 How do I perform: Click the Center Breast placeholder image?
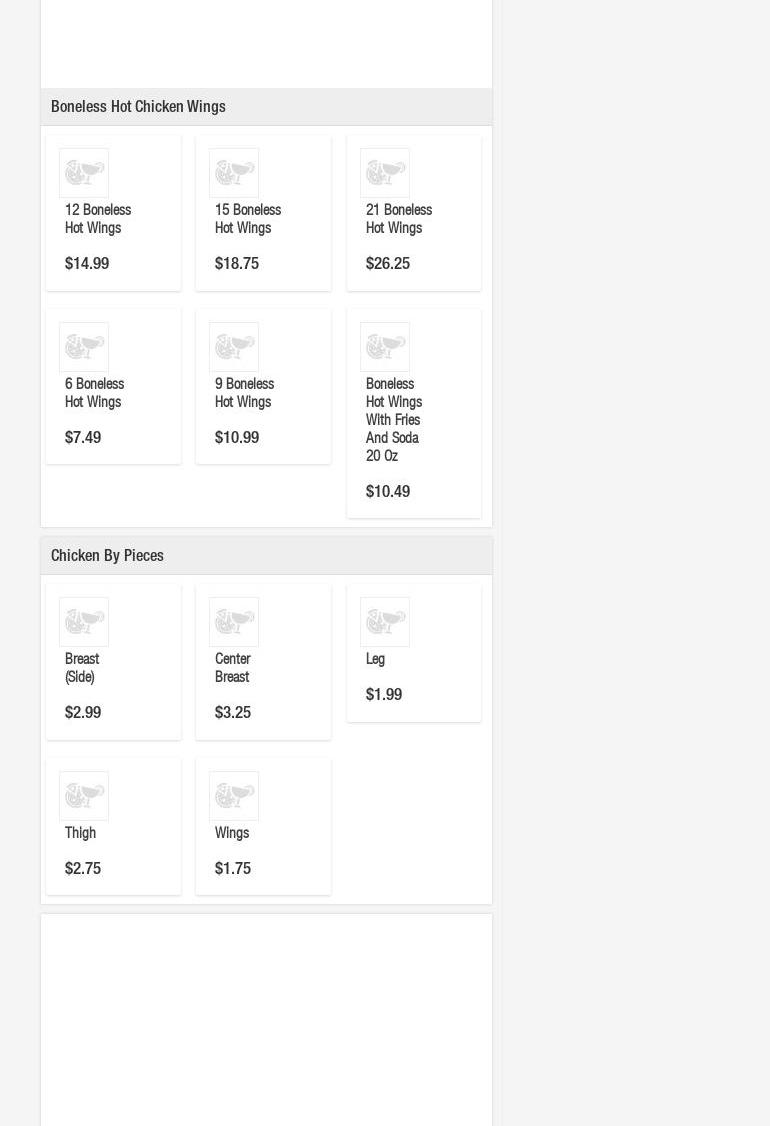click(234, 622)
